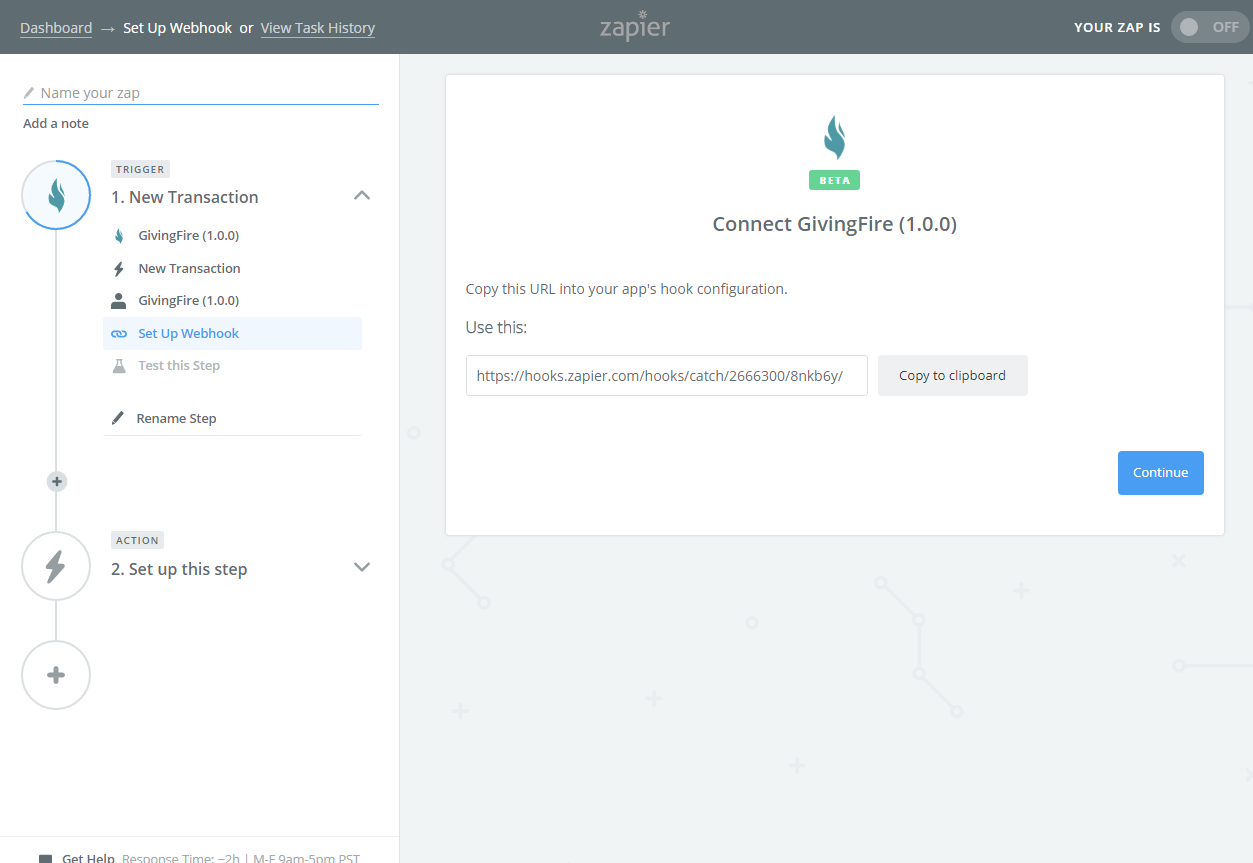This screenshot has width=1253, height=863.
Task: Click the small flame icon beside first GivingFire (1.0.0)
Action: (119, 236)
